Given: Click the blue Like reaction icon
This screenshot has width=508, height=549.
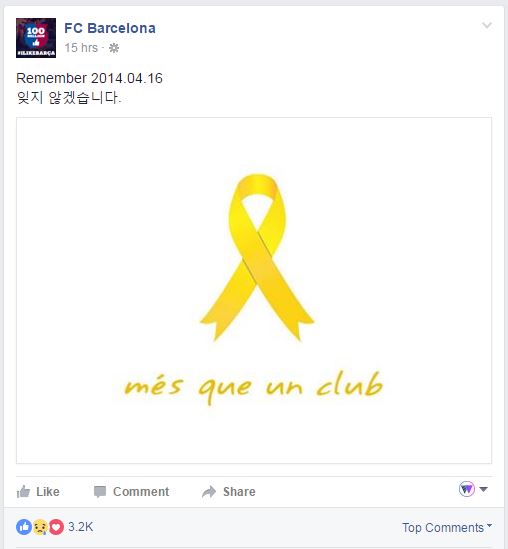Looking at the screenshot, I should pyautogui.click(x=24, y=527).
